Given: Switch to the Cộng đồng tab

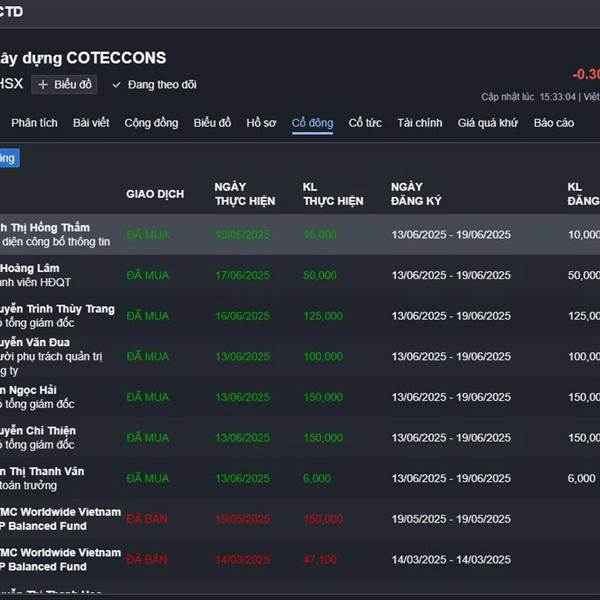Looking at the screenshot, I should [x=152, y=123].
